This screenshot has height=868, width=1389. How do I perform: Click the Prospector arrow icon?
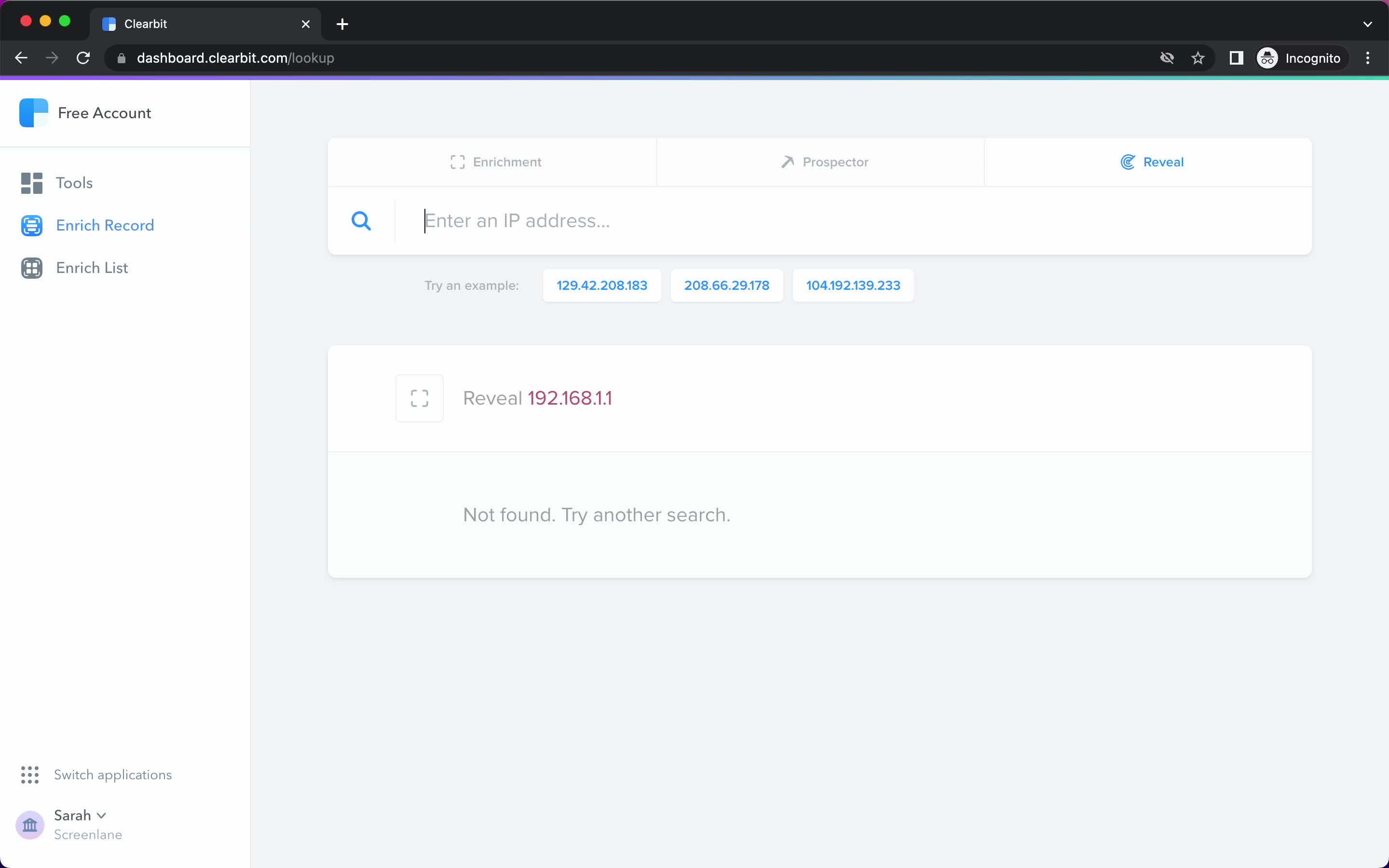[x=788, y=162]
